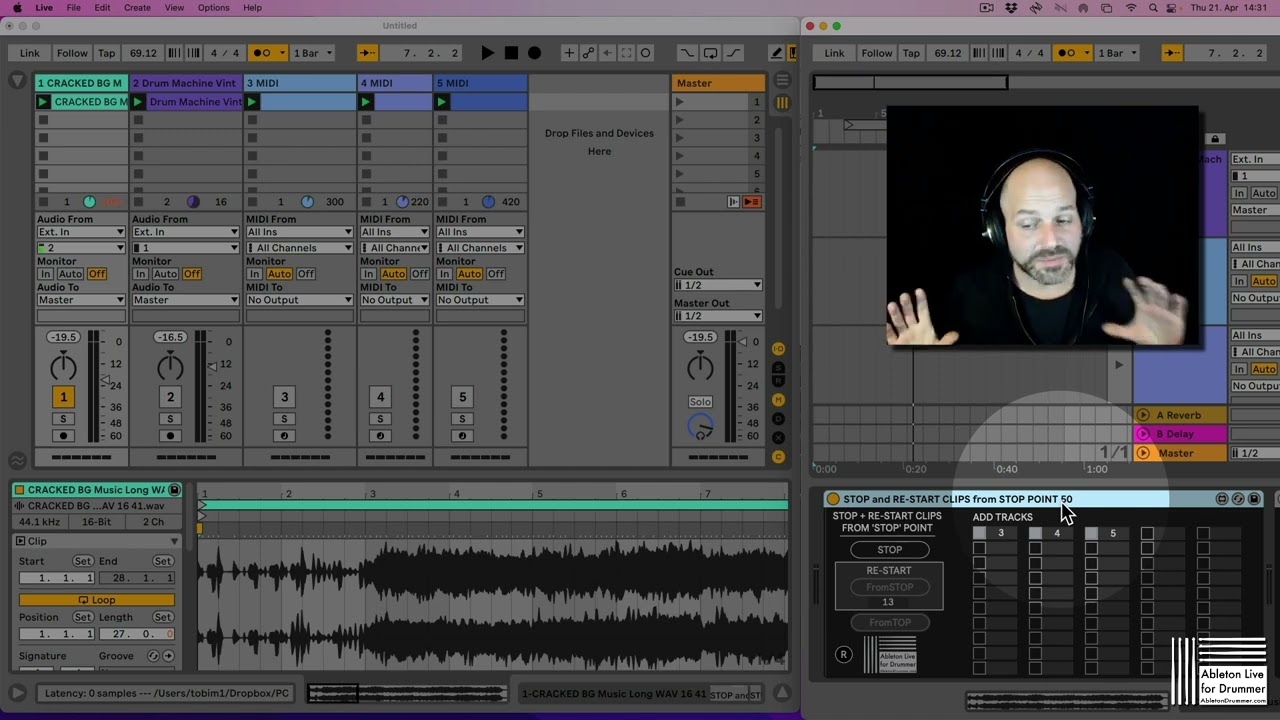Solo track 2 with its S button
Screen dimensions: 1280x720
point(170,419)
